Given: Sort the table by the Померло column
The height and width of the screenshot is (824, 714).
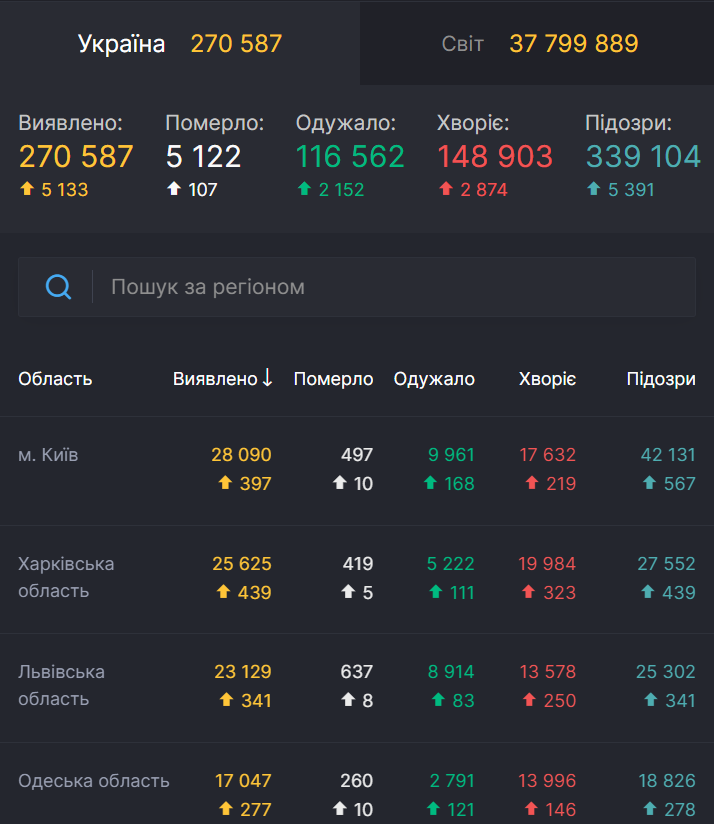Looking at the screenshot, I should [x=333, y=379].
